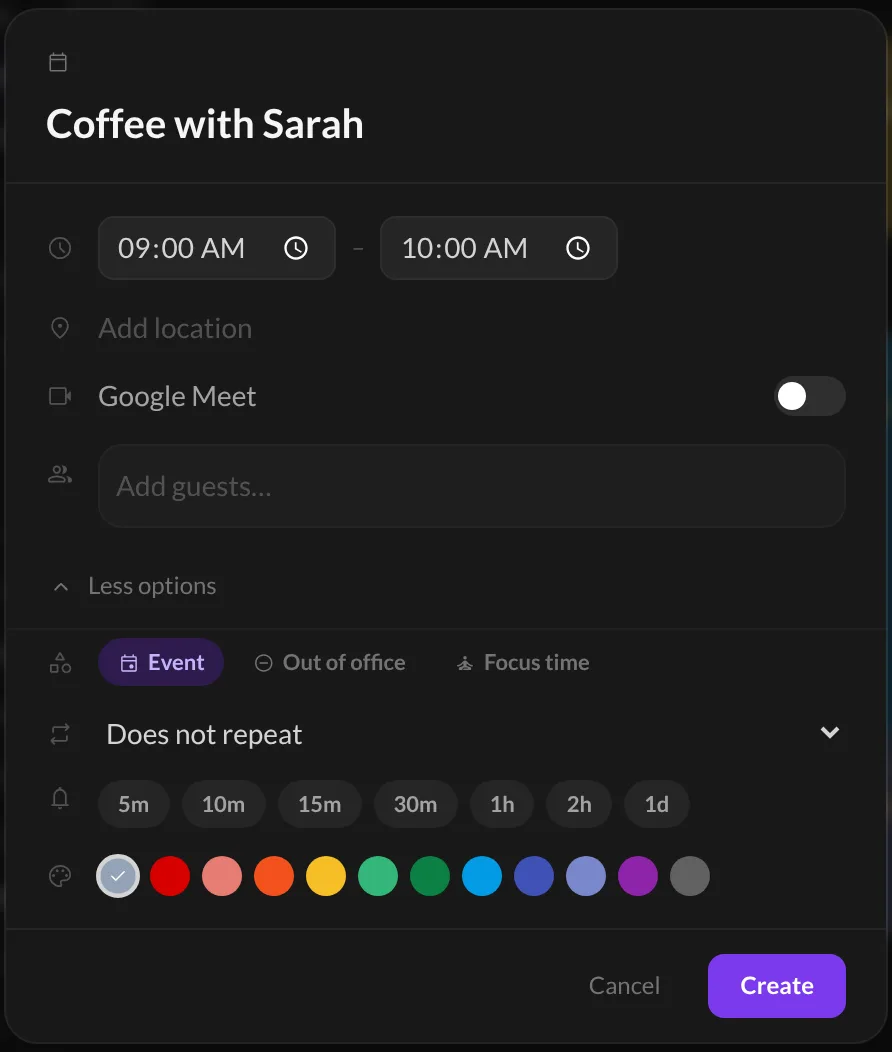
Task: Click the repeat arrows icon
Action: pyautogui.click(x=60, y=733)
